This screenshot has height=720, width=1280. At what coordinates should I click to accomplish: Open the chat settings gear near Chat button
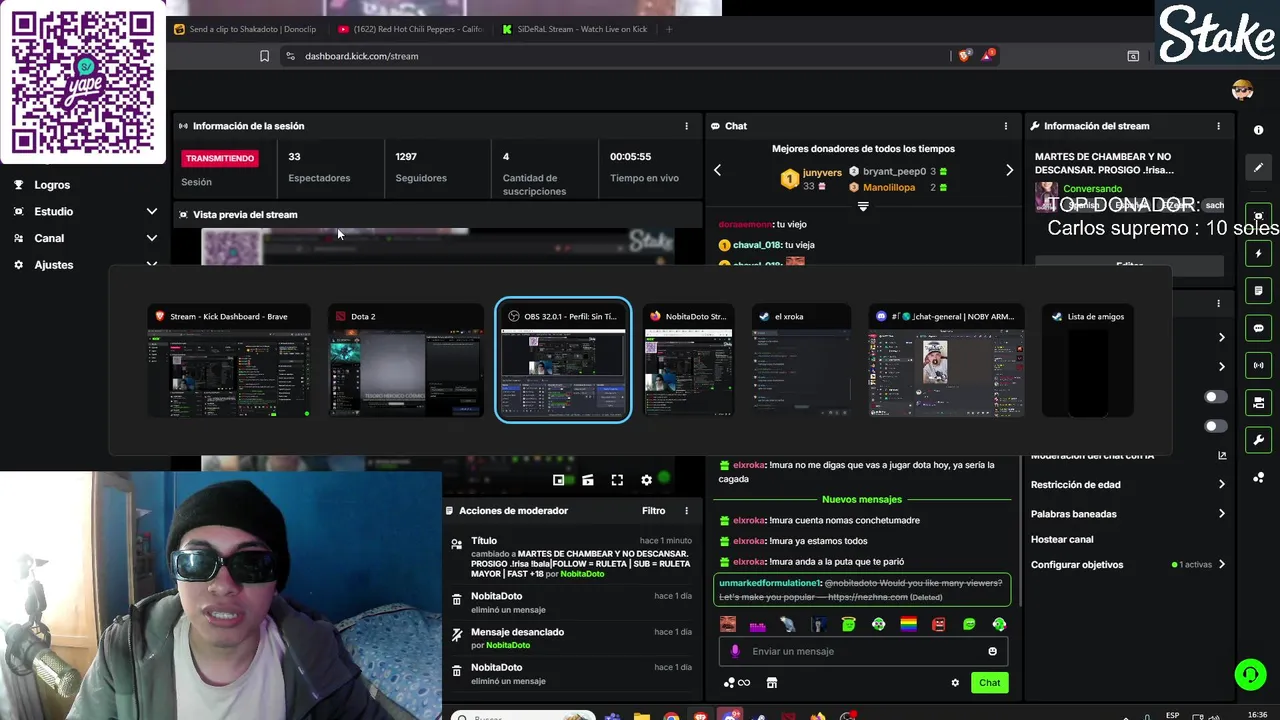click(955, 683)
